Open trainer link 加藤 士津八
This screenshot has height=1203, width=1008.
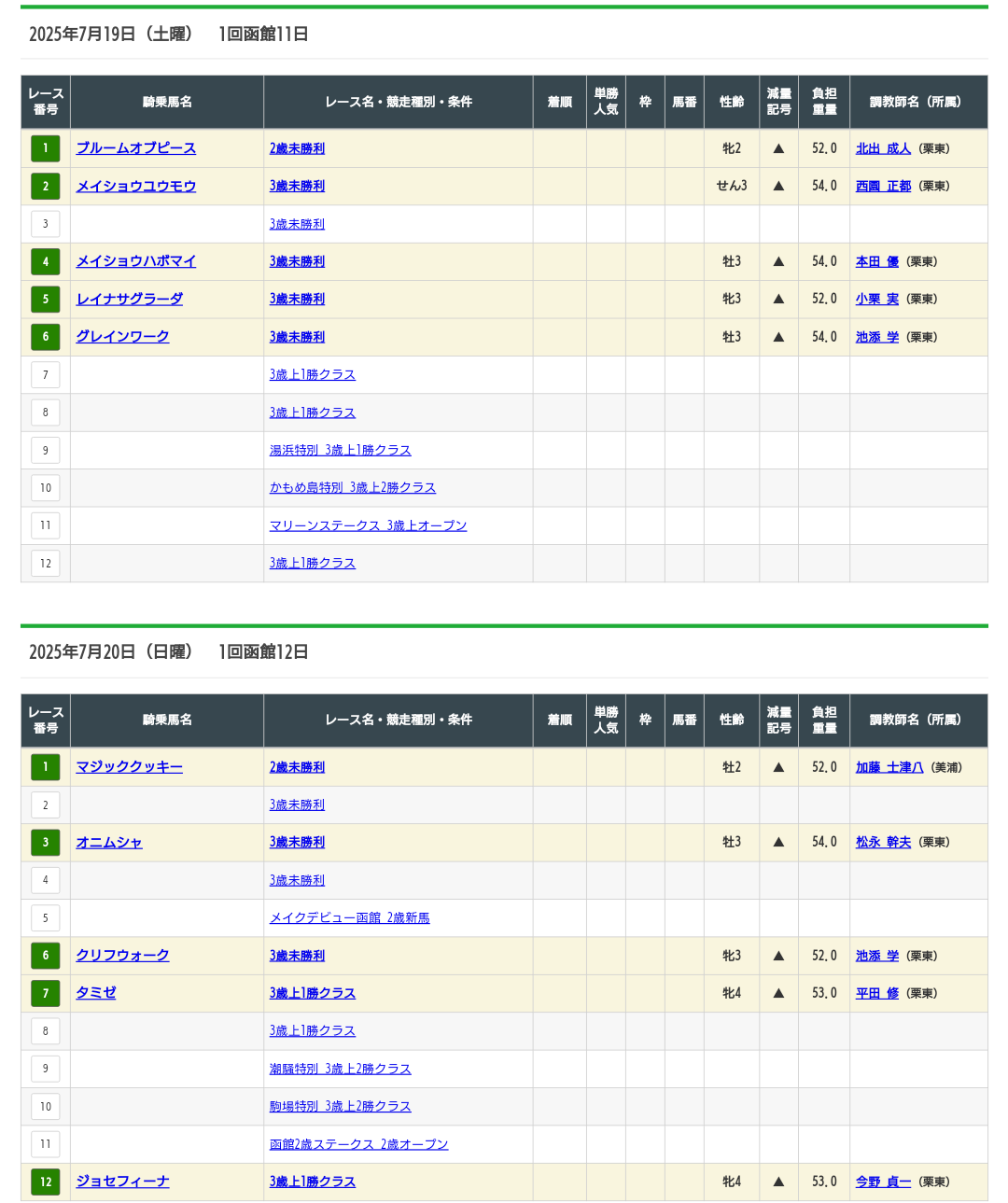tap(889, 767)
